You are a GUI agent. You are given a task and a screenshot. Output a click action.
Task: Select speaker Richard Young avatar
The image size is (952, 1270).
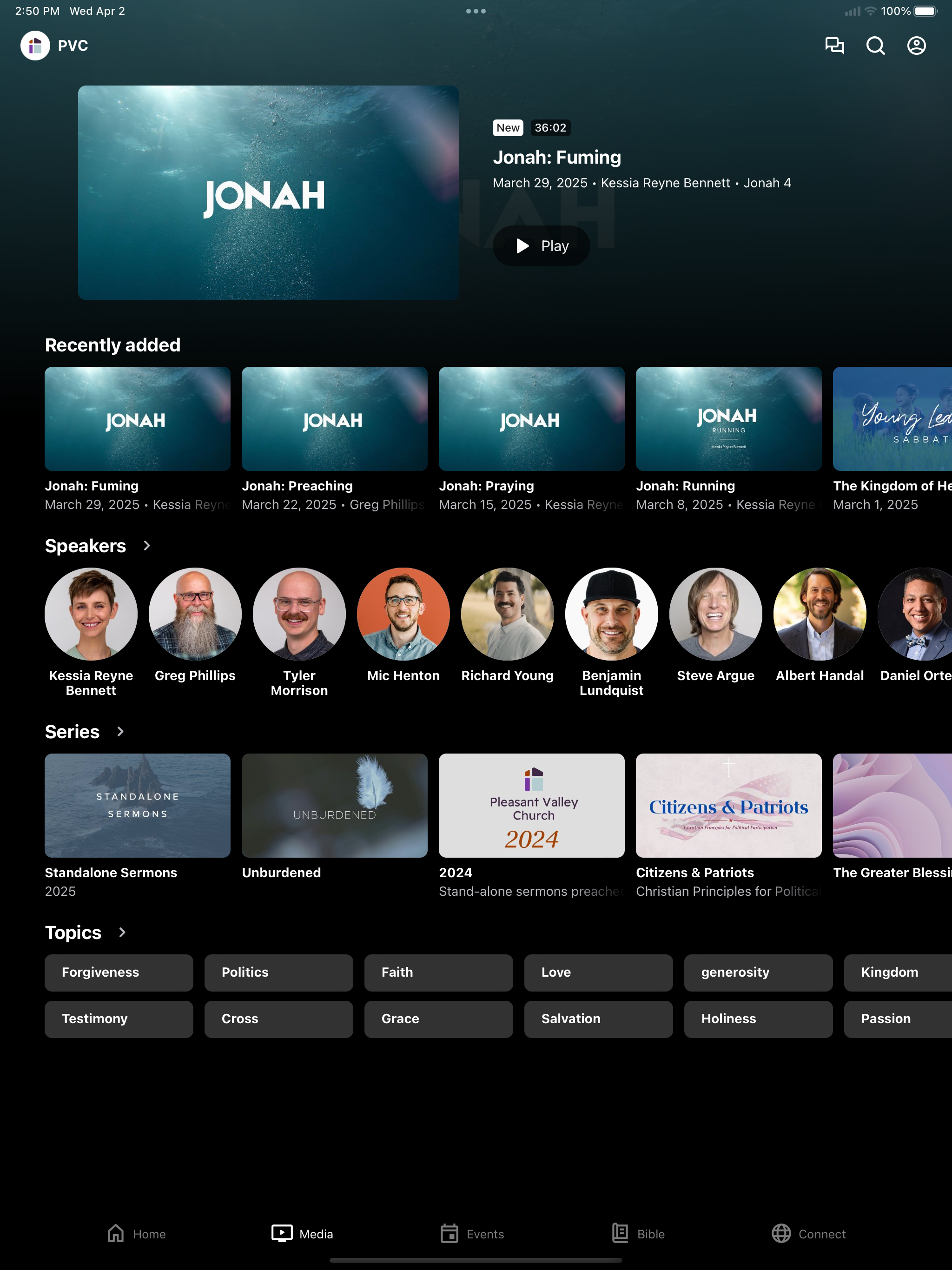(x=508, y=614)
